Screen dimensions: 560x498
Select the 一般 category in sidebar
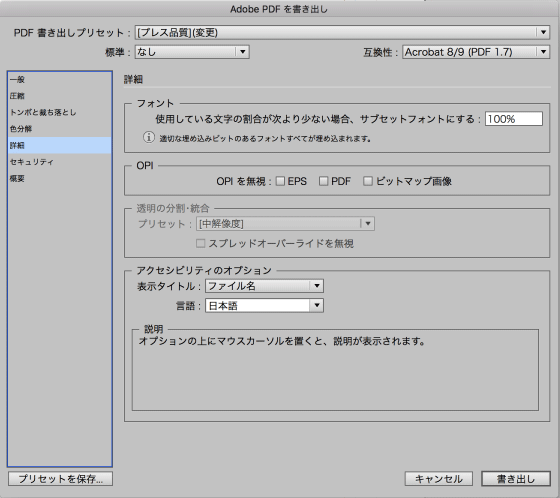point(60,80)
